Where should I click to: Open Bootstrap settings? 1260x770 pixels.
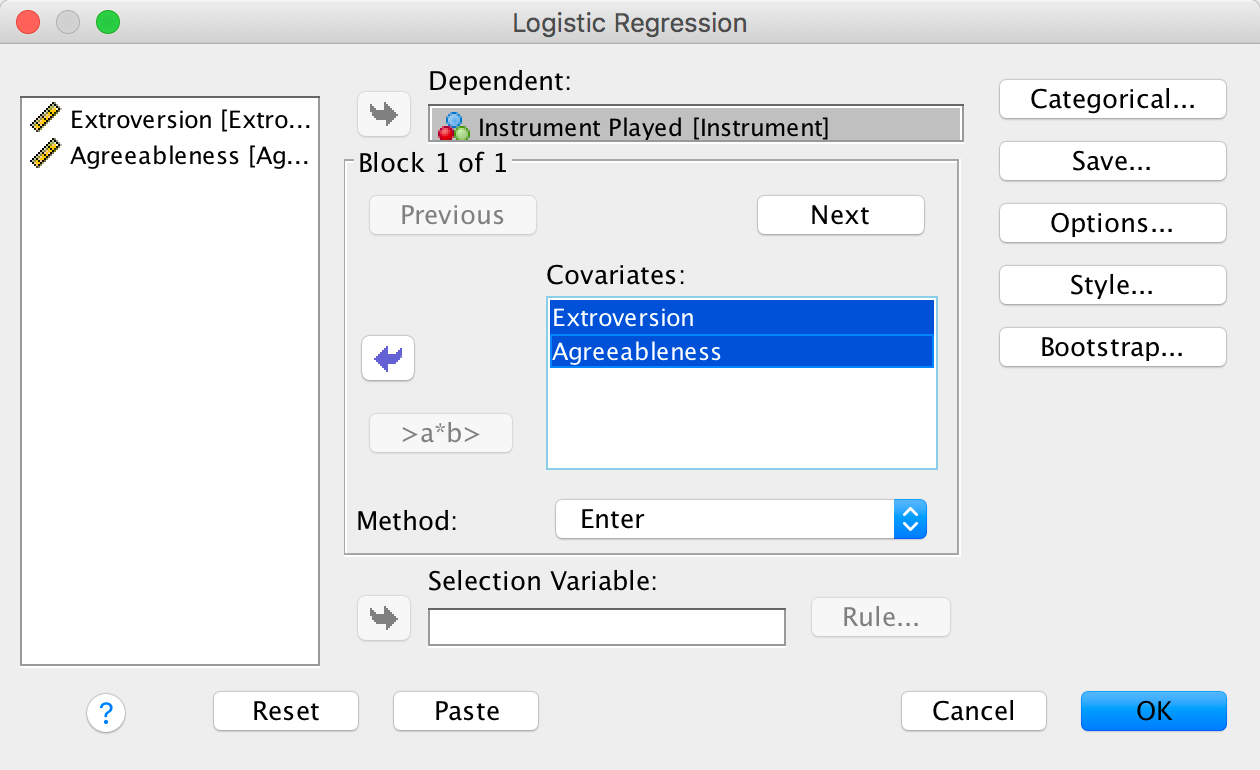pyautogui.click(x=1112, y=348)
